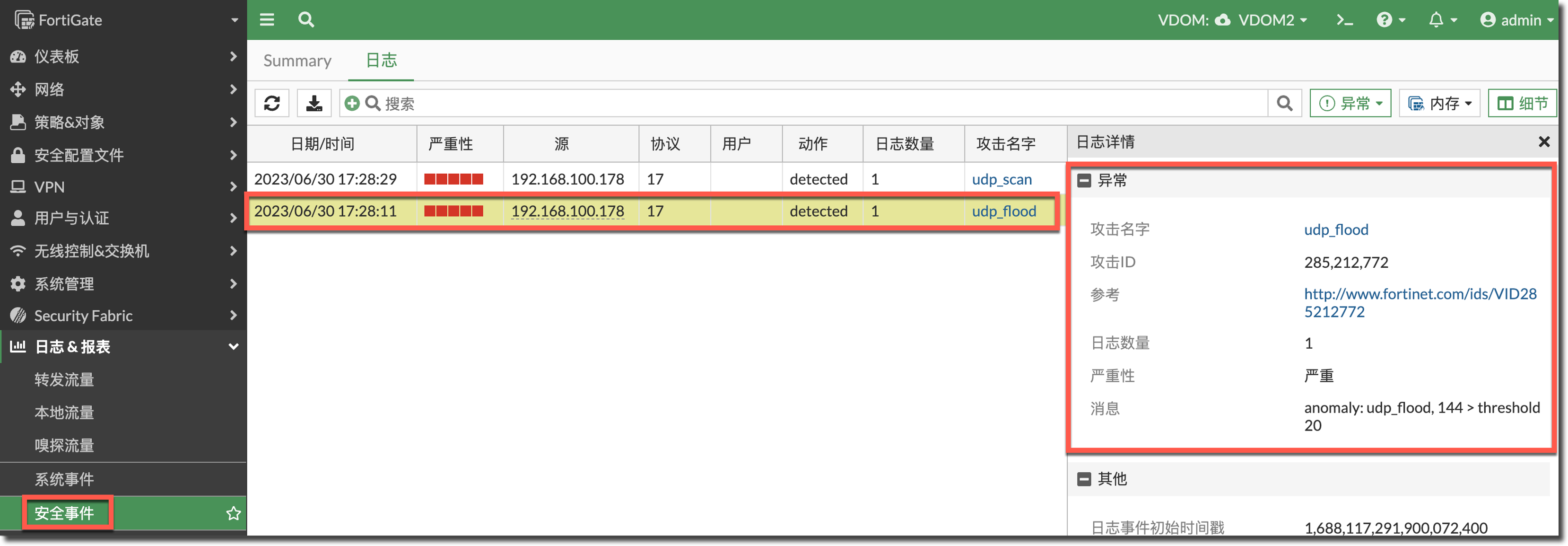Collapse the 其他 section
The width and height of the screenshot is (1568, 546).
pos(1084,479)
